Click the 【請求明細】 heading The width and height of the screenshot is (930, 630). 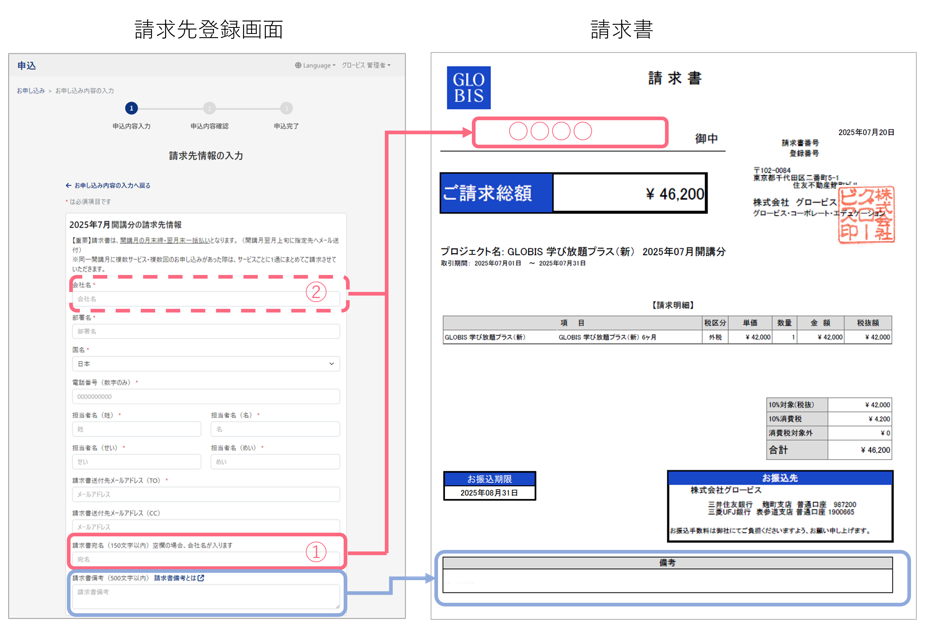coord(673,305)
